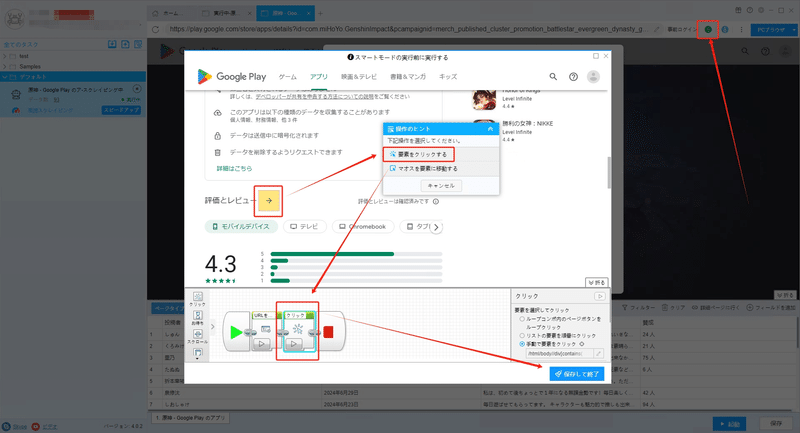The image size is (800, 433).
Task: Select the Chromebook filter chip
Action: pyautogui.click(x=363, y=226)
